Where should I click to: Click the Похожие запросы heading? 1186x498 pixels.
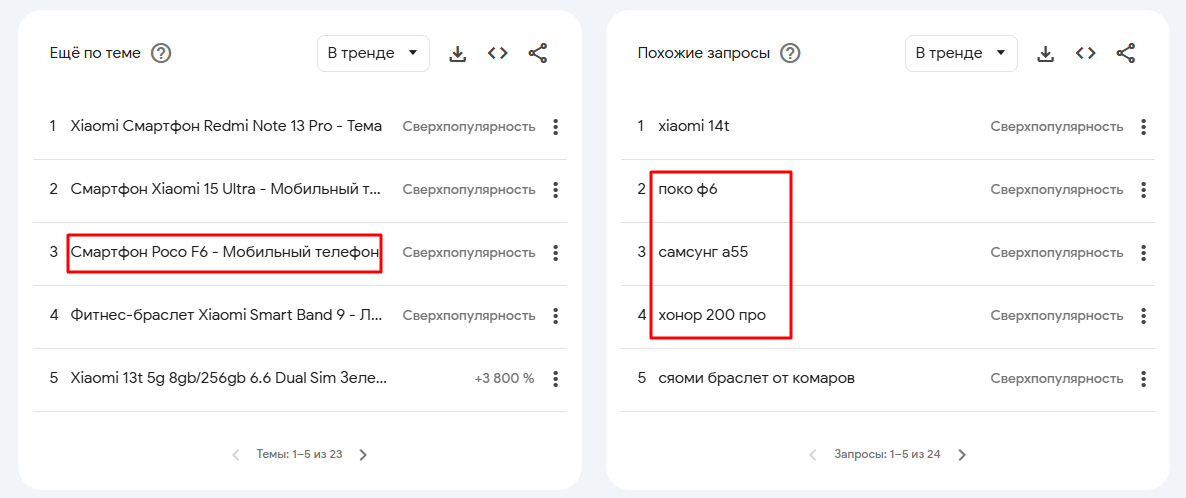click(704, 54)
